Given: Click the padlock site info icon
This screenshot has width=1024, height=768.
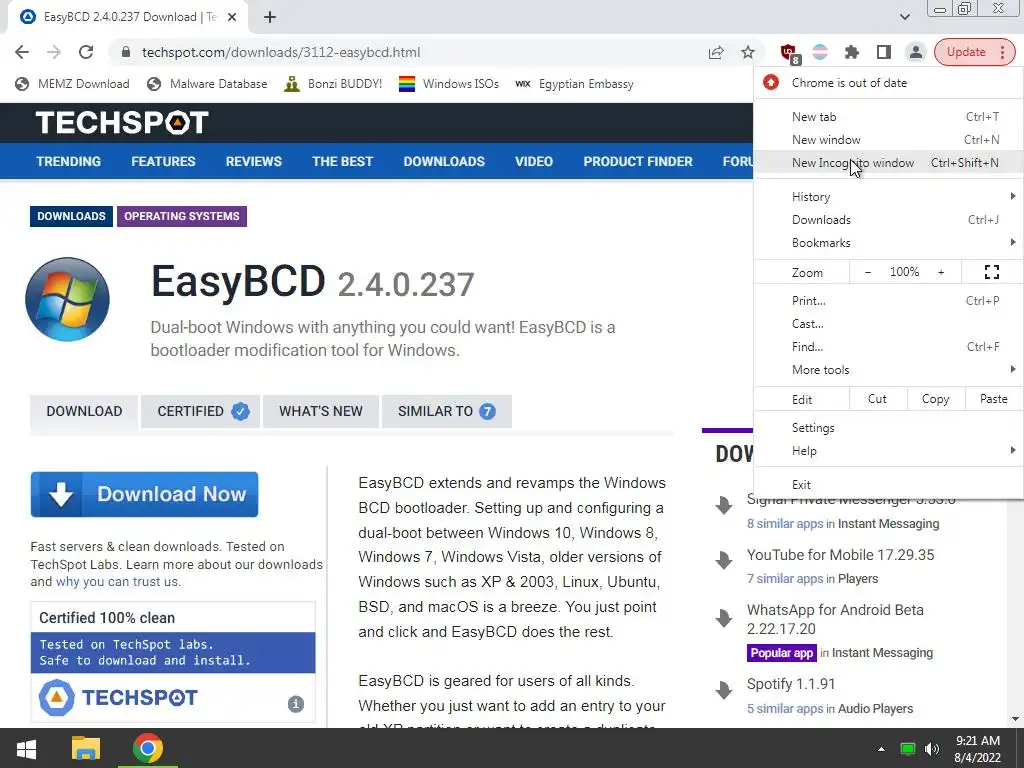Looking at the screenshot, I should coord(126,52).
